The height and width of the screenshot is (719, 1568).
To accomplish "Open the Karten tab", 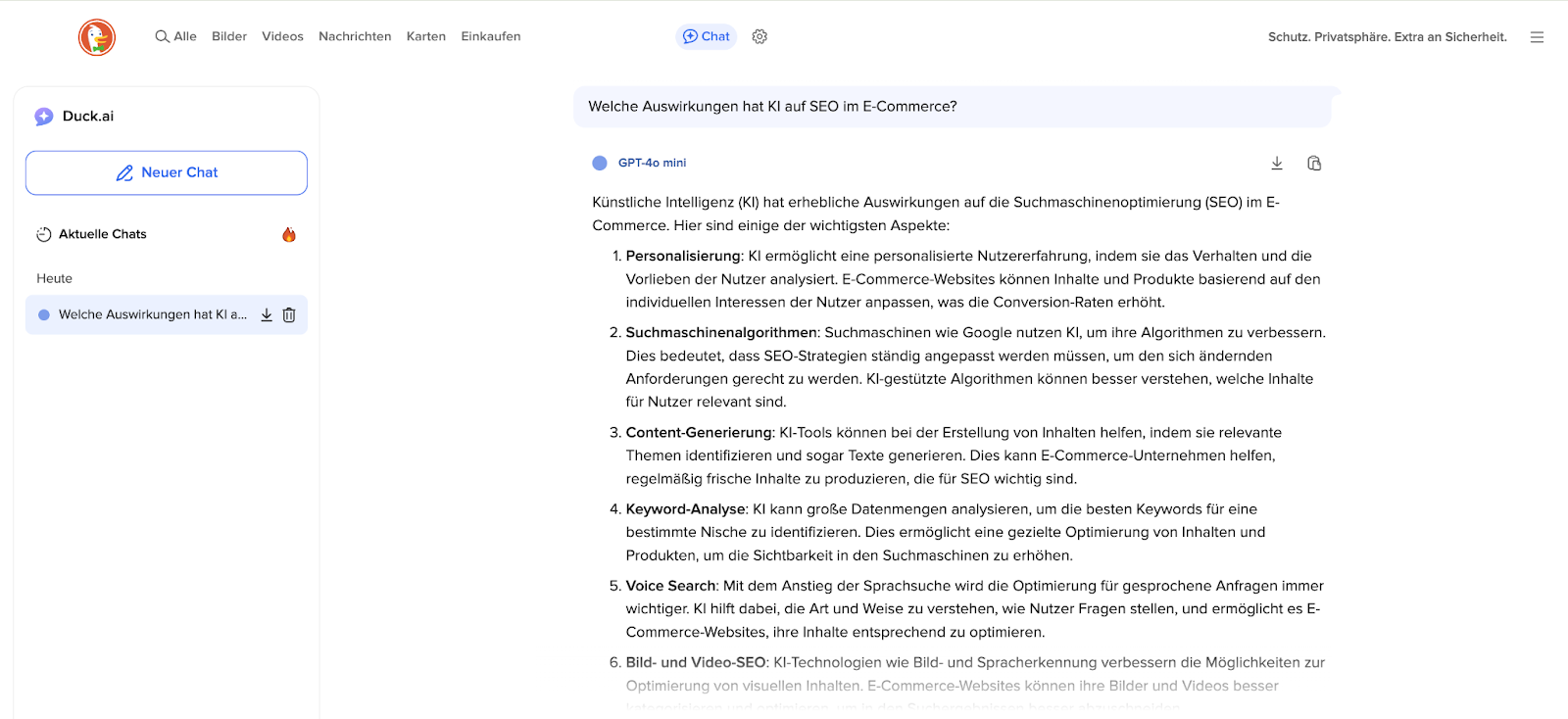I will pyautogui.click(x=426, y=36).
